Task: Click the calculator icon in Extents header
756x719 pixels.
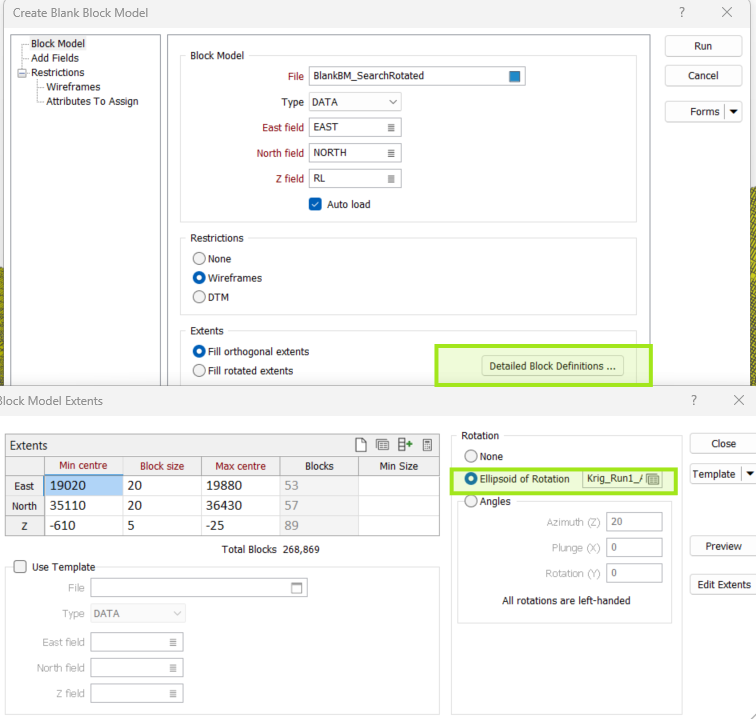Action: [428, 445]
